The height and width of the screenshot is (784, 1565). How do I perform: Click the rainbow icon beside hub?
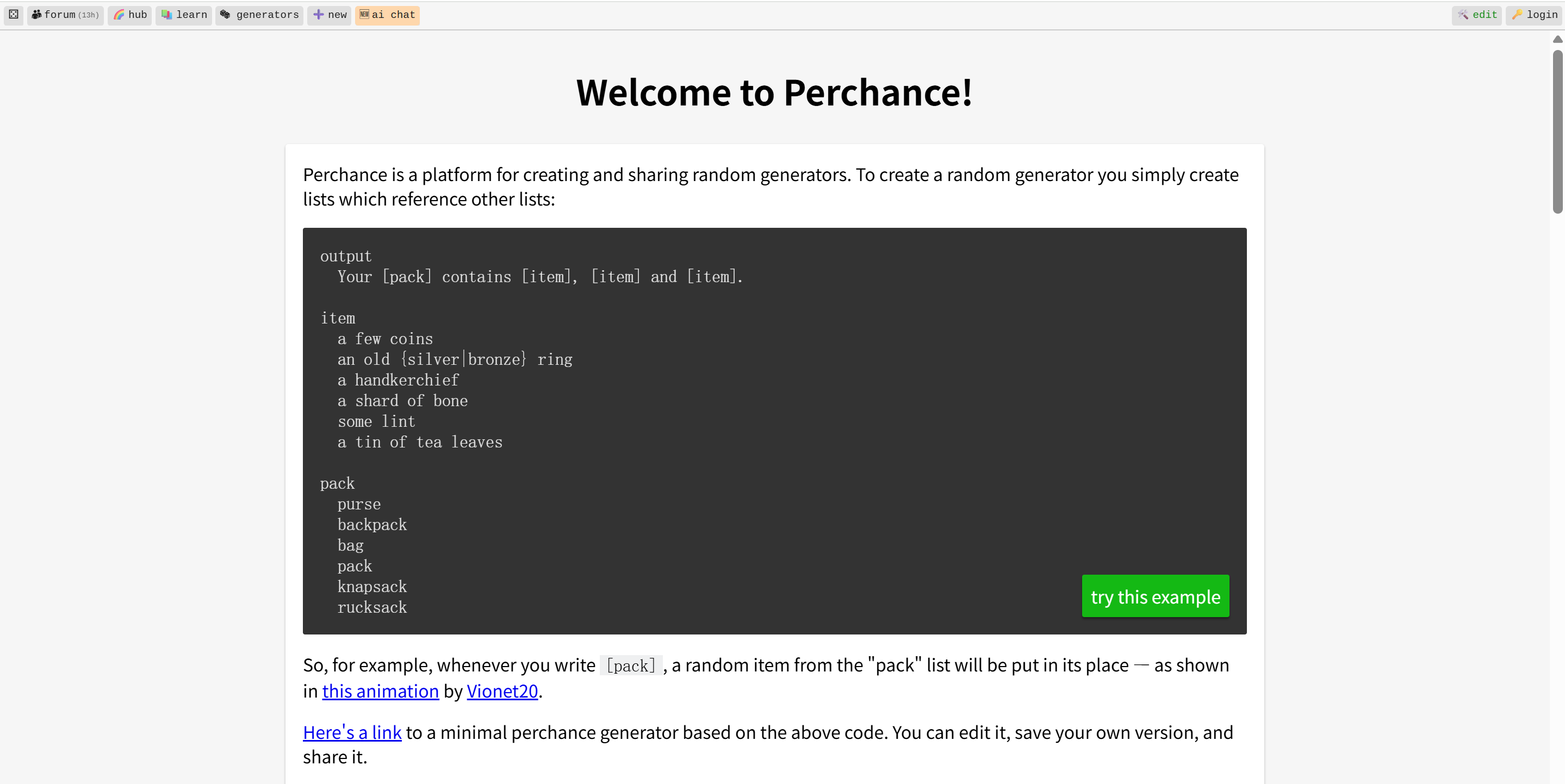pos(119,15)
